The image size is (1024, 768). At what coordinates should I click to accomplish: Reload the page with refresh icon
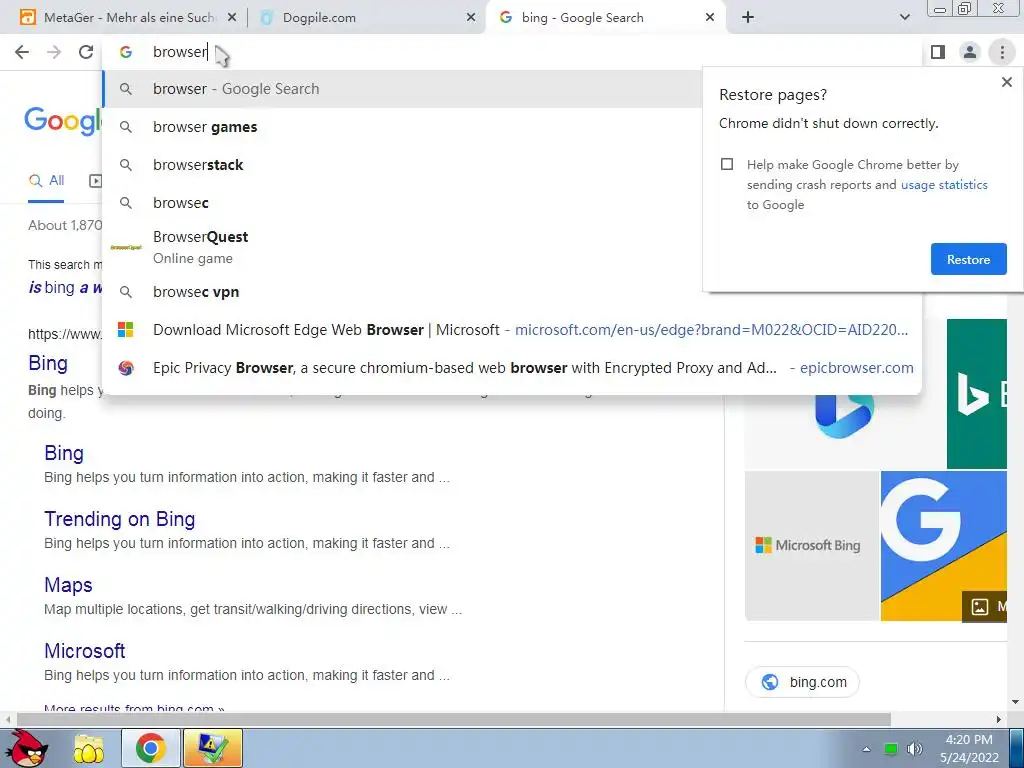click(x=86, y=52)
